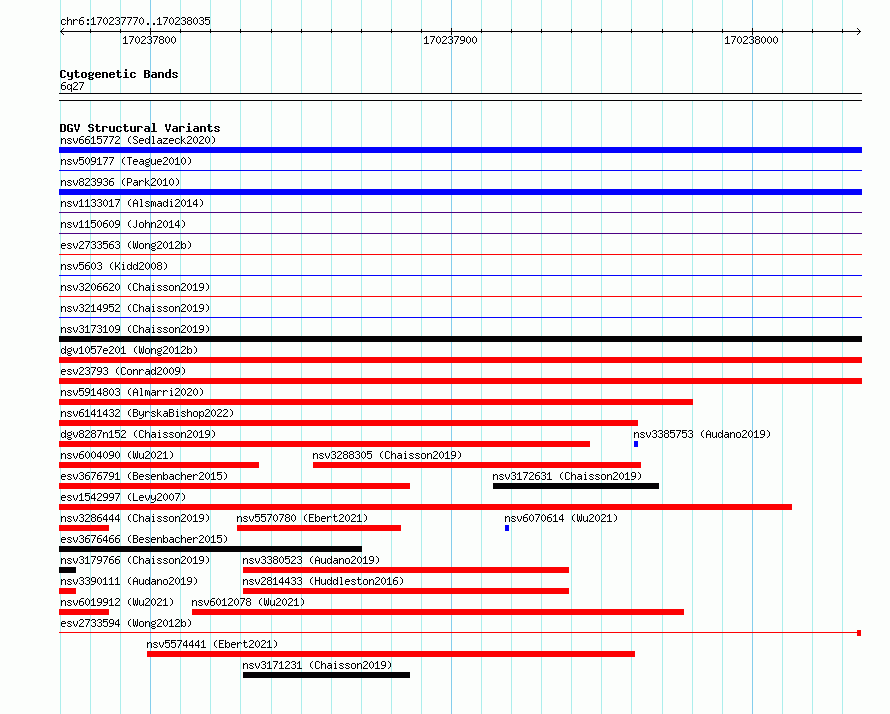The width and height of the screenshot is (890, 714).
Task: Click the esv3676791 (Besenbacher2015) label
Action: coord(144,476)
